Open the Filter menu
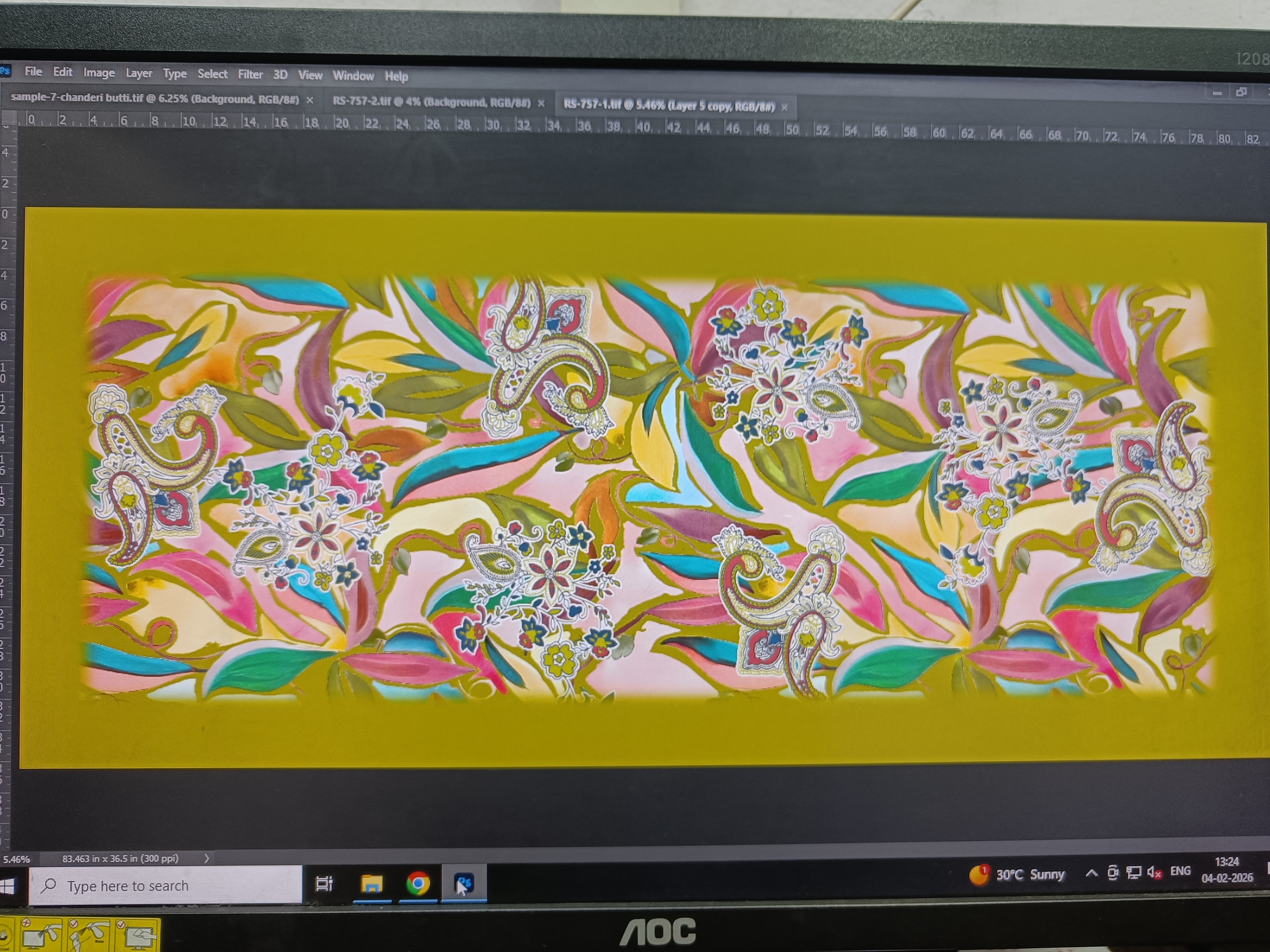The image size is (1270, 952). 250,74
